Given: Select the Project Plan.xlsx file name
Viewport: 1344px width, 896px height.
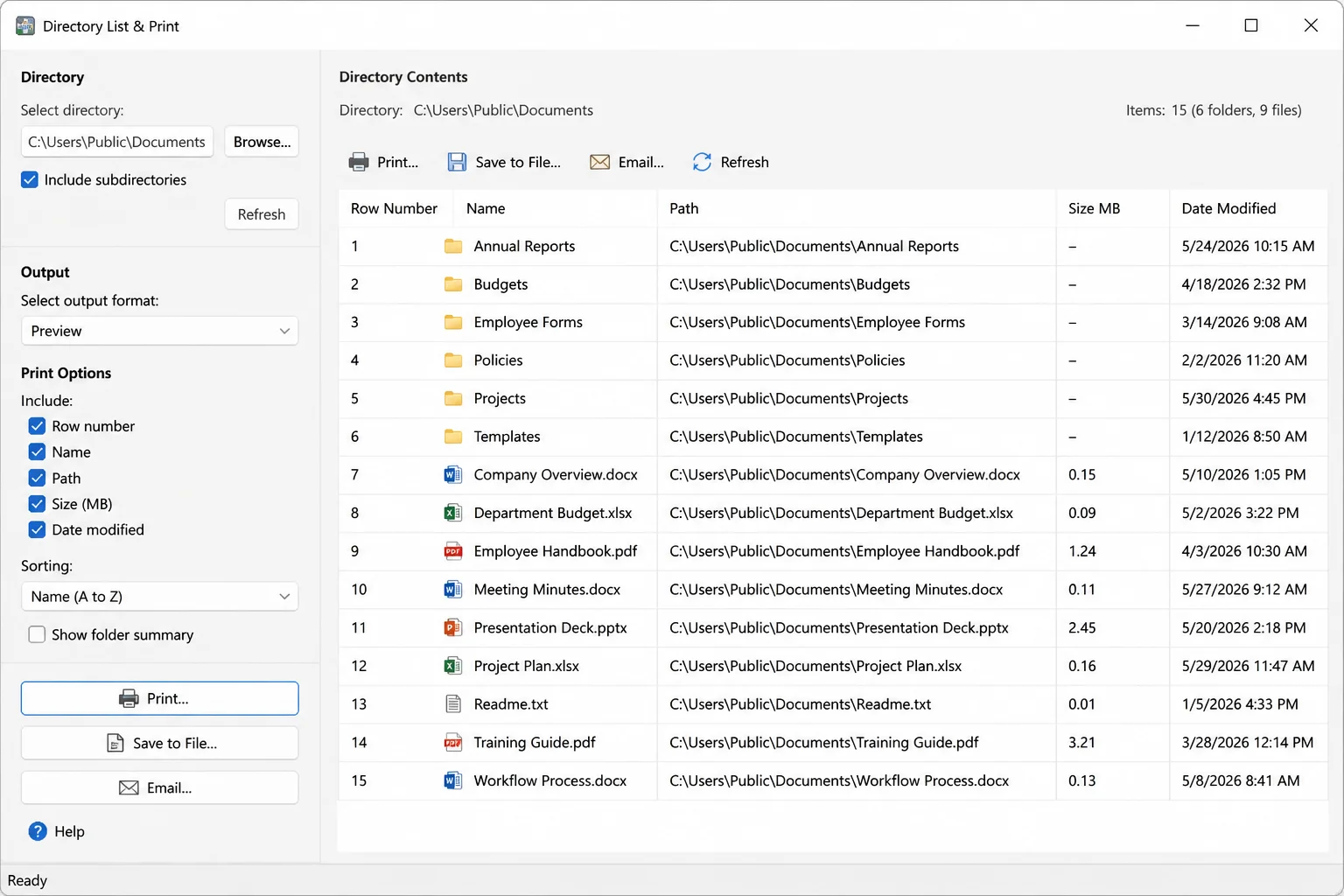Looking at the screenshot, I should coord(527,666).
